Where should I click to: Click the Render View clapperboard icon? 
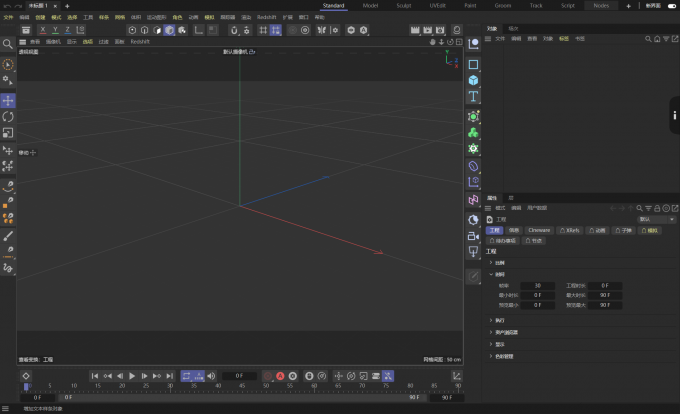[x=415, y=30]
